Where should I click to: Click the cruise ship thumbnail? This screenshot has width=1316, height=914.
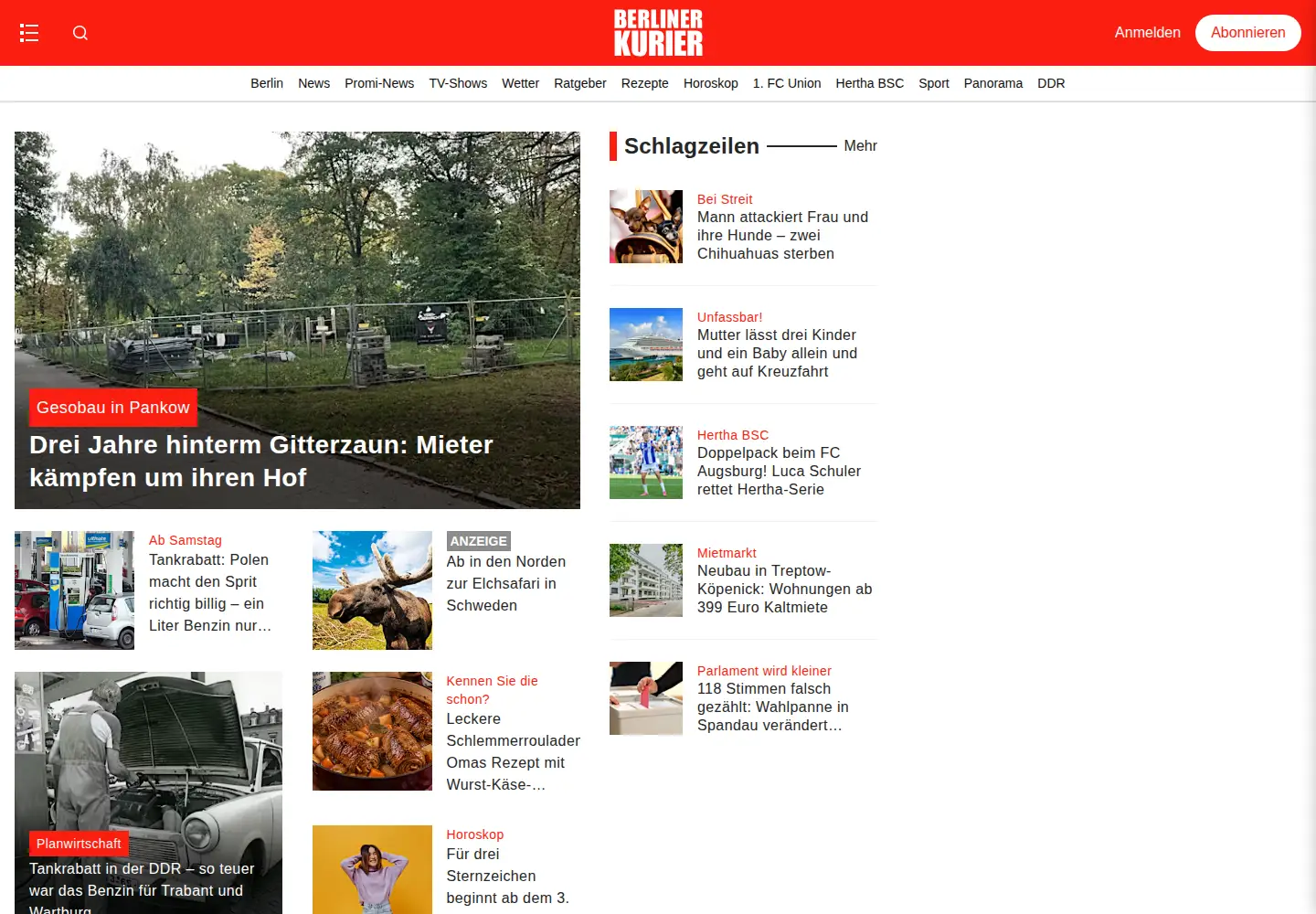646,345
